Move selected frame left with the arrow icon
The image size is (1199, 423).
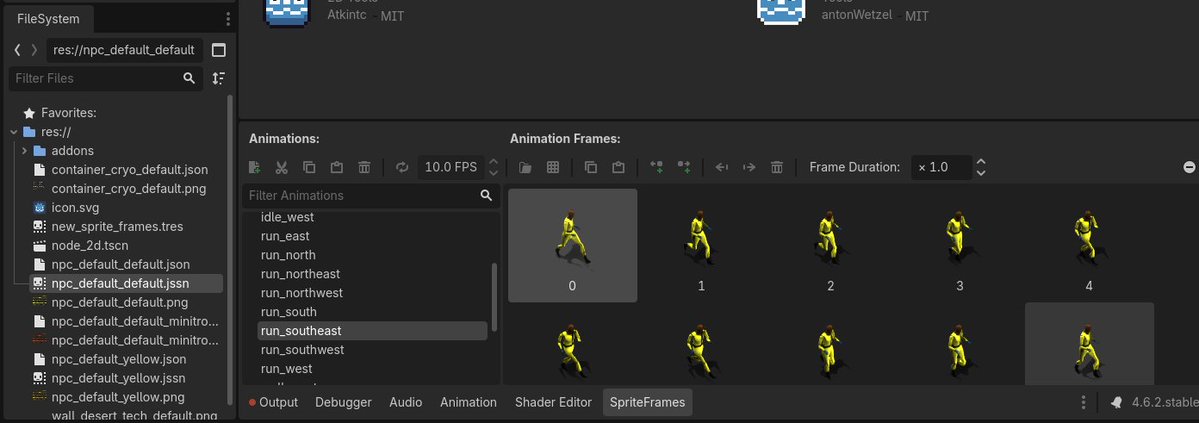[x=721, y=167]
